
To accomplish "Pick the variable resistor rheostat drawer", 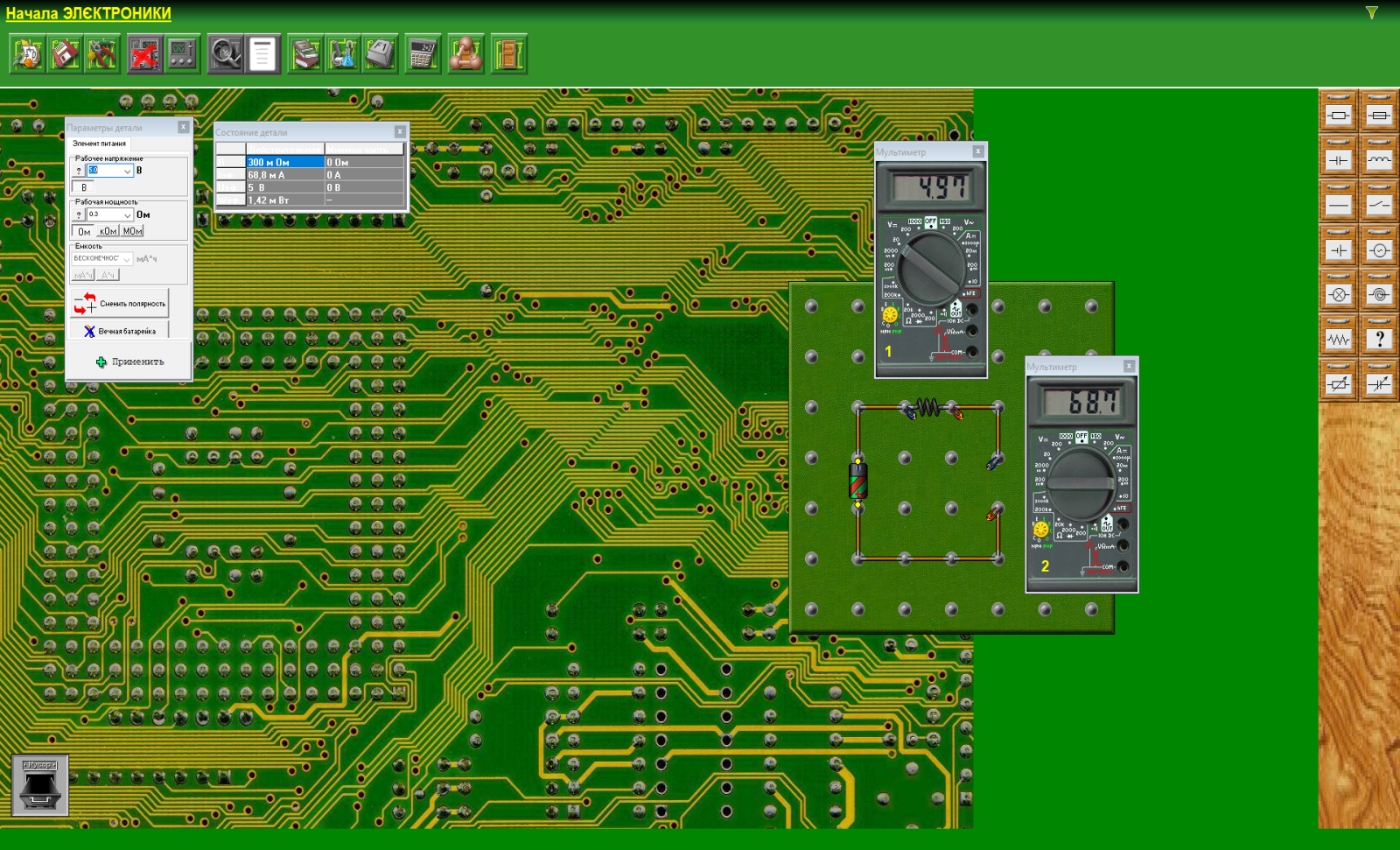I will coord(1339,381).
